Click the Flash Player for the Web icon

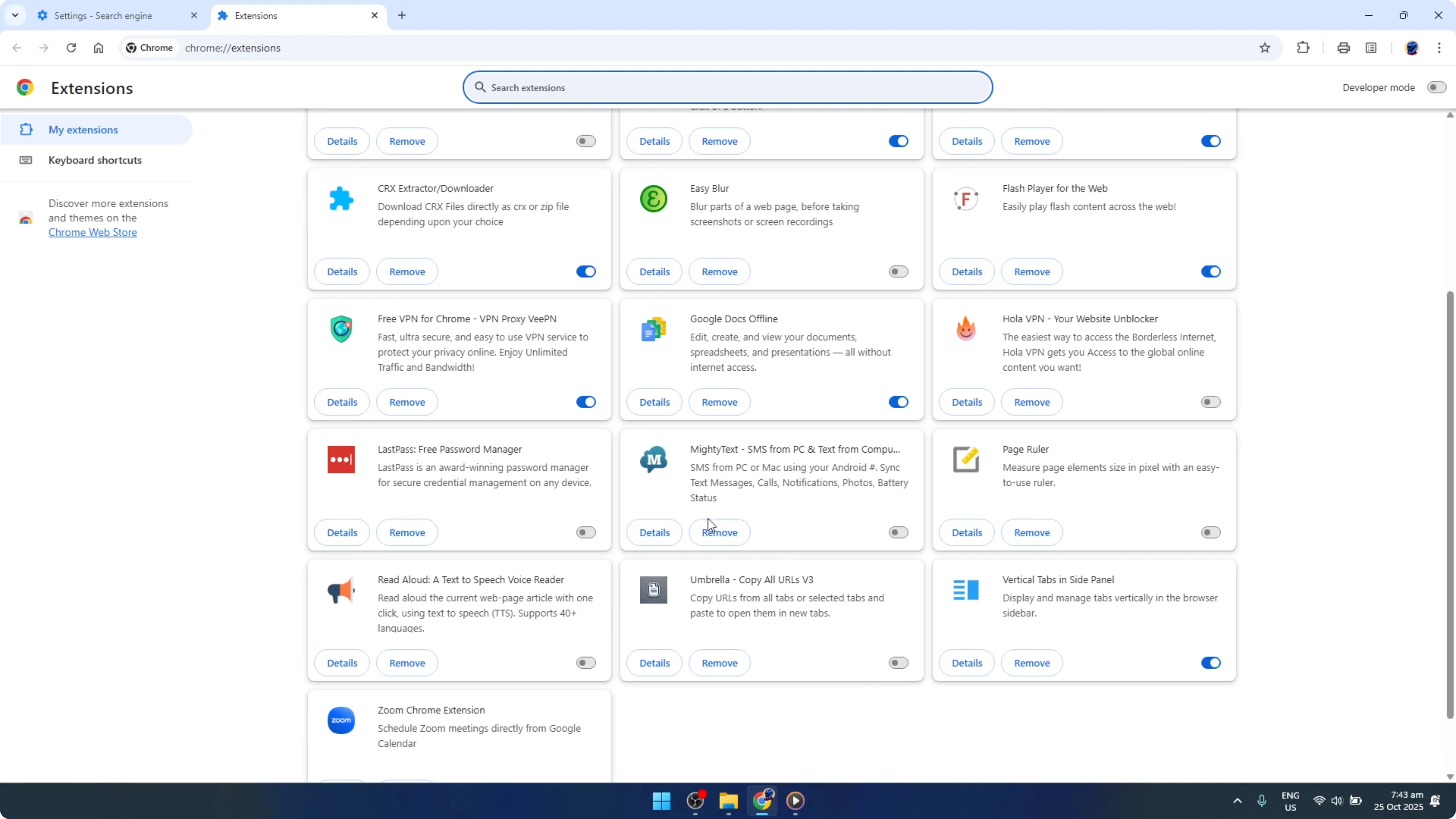click(x=966, y=199)
